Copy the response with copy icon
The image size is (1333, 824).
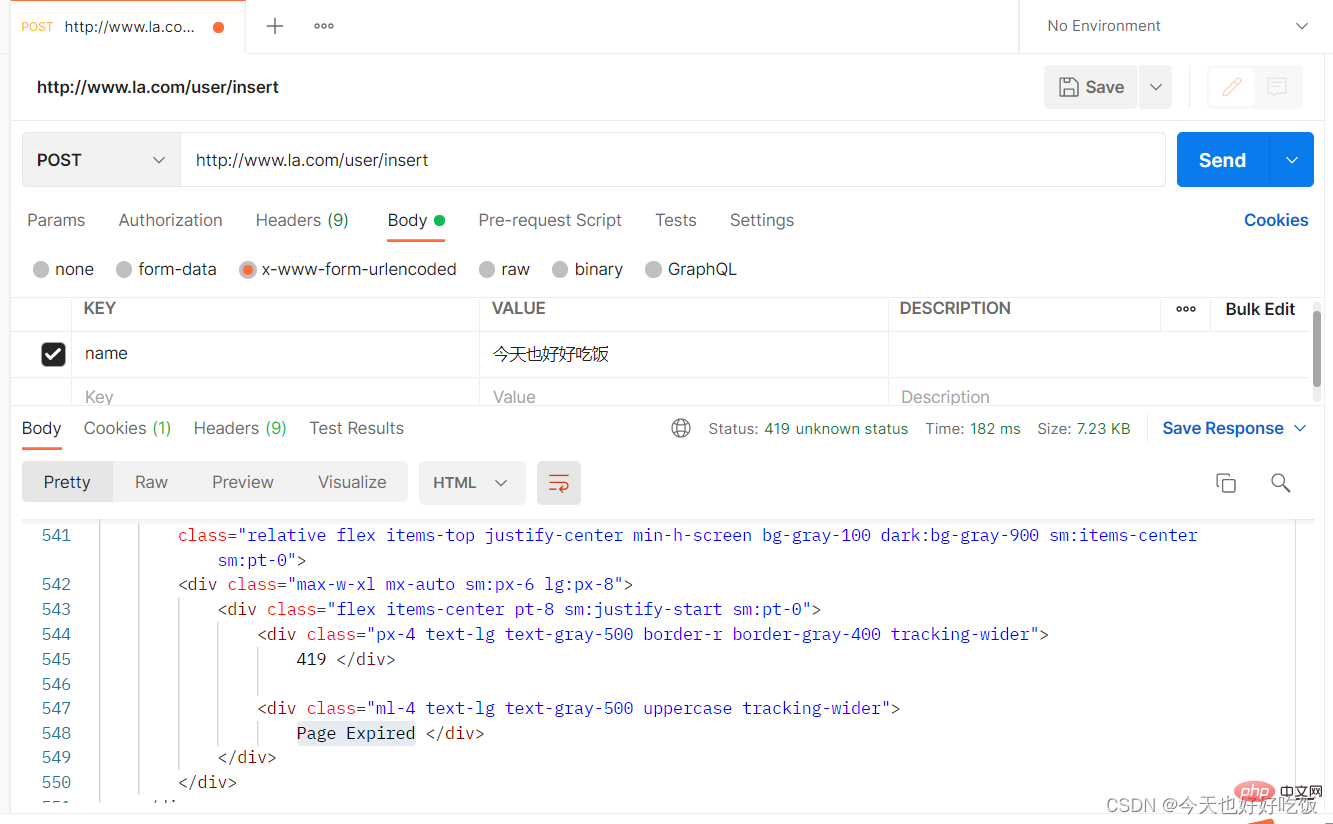pos(1226,483)
